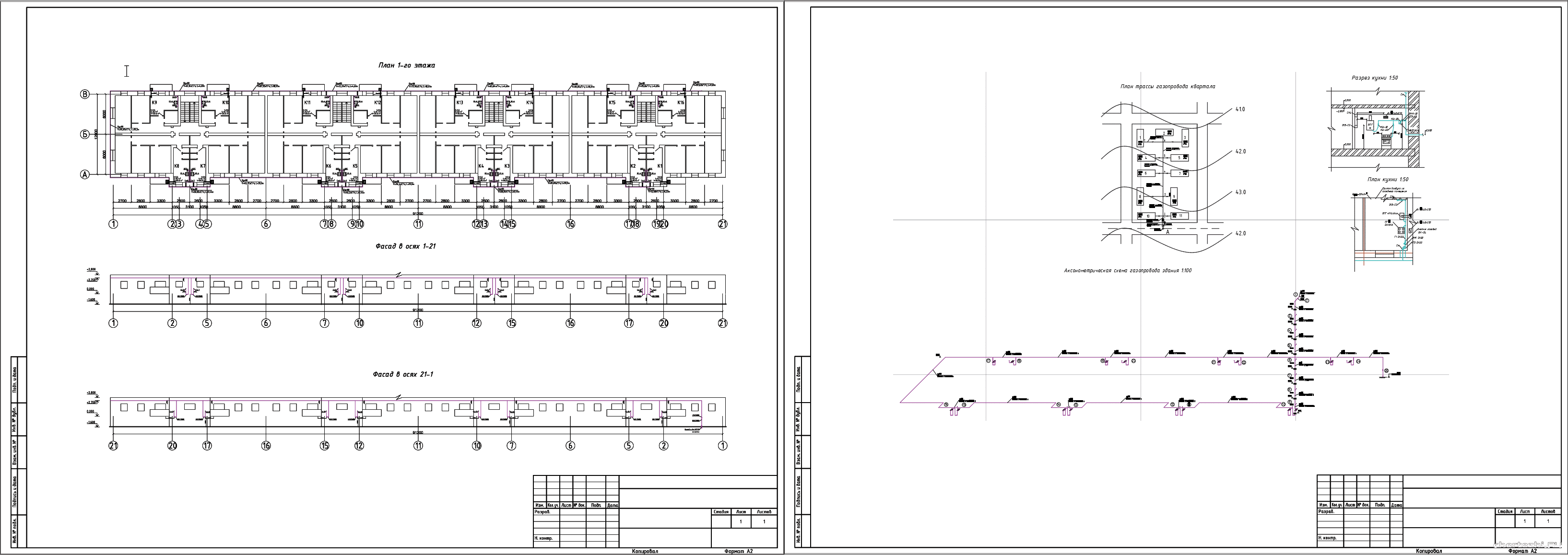1568x555 pixels.
Task: Click the axis marker Б on floor plan
Action: [85, 134]
